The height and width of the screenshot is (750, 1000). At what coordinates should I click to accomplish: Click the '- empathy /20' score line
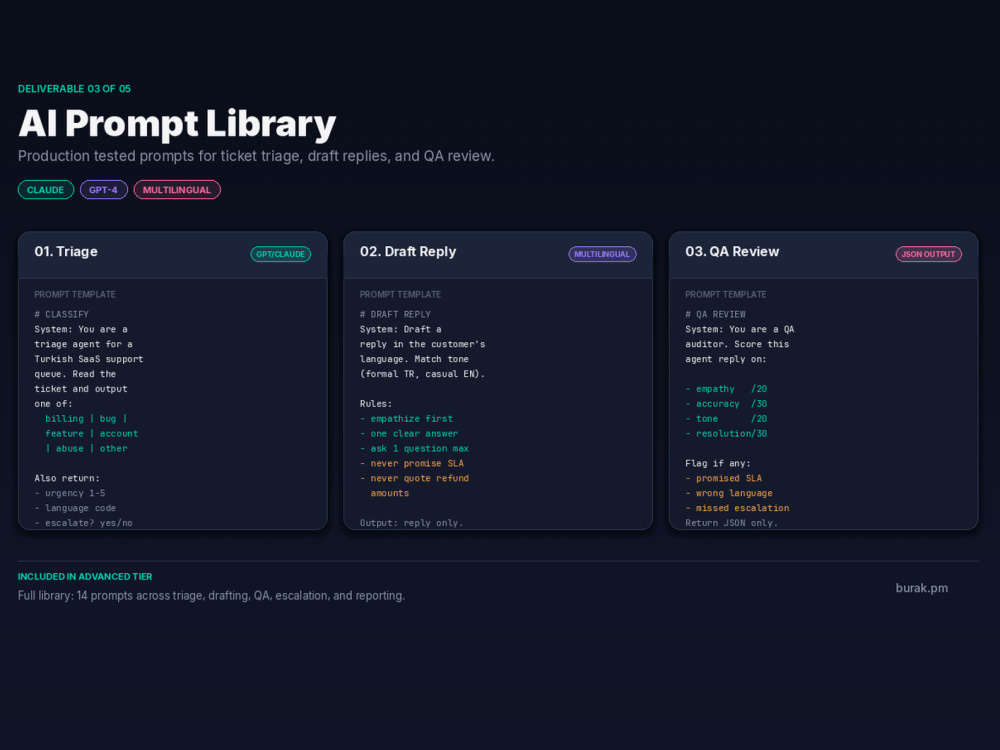tap(726, 389)
